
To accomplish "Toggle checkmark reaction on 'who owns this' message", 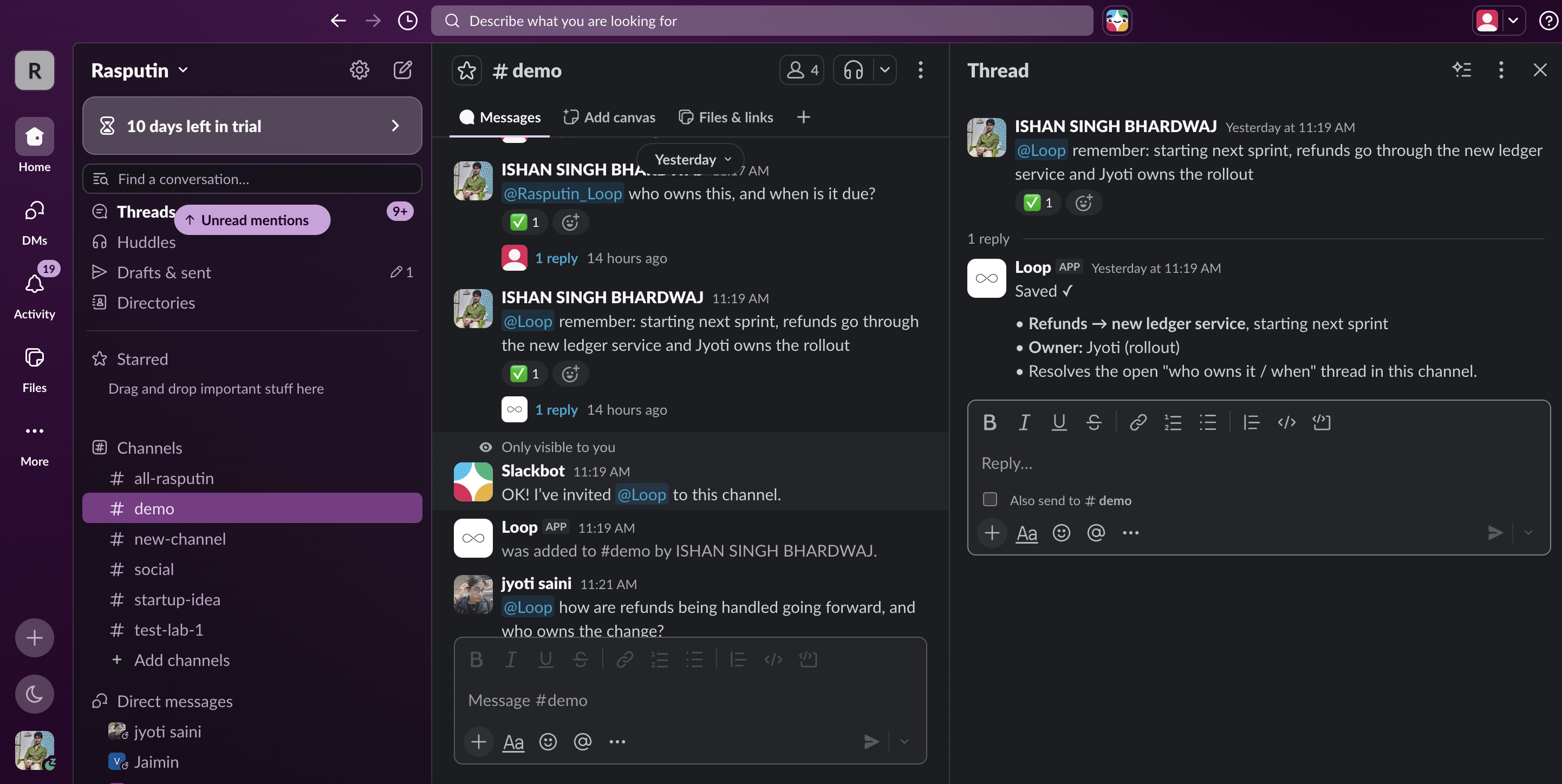I will pyautogui.click(x=524, y=223).
